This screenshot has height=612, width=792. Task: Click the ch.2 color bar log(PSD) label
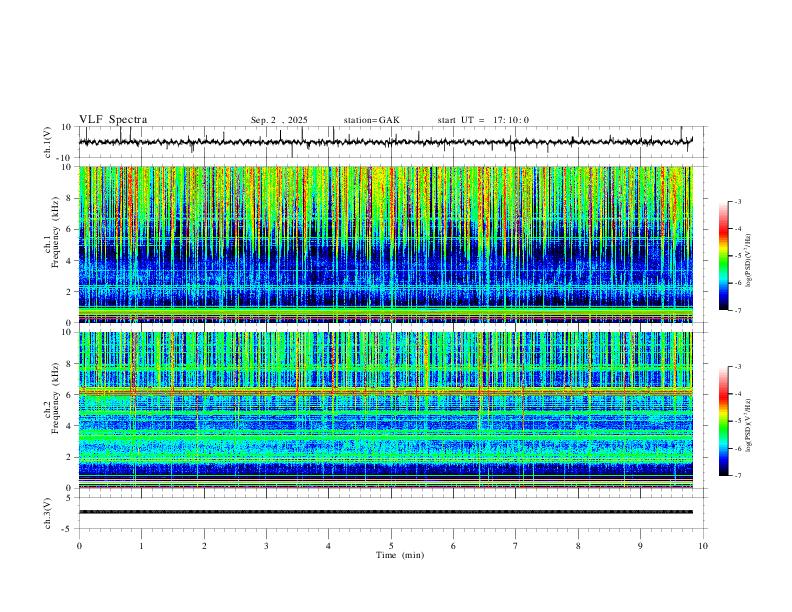tap(749, 425)
